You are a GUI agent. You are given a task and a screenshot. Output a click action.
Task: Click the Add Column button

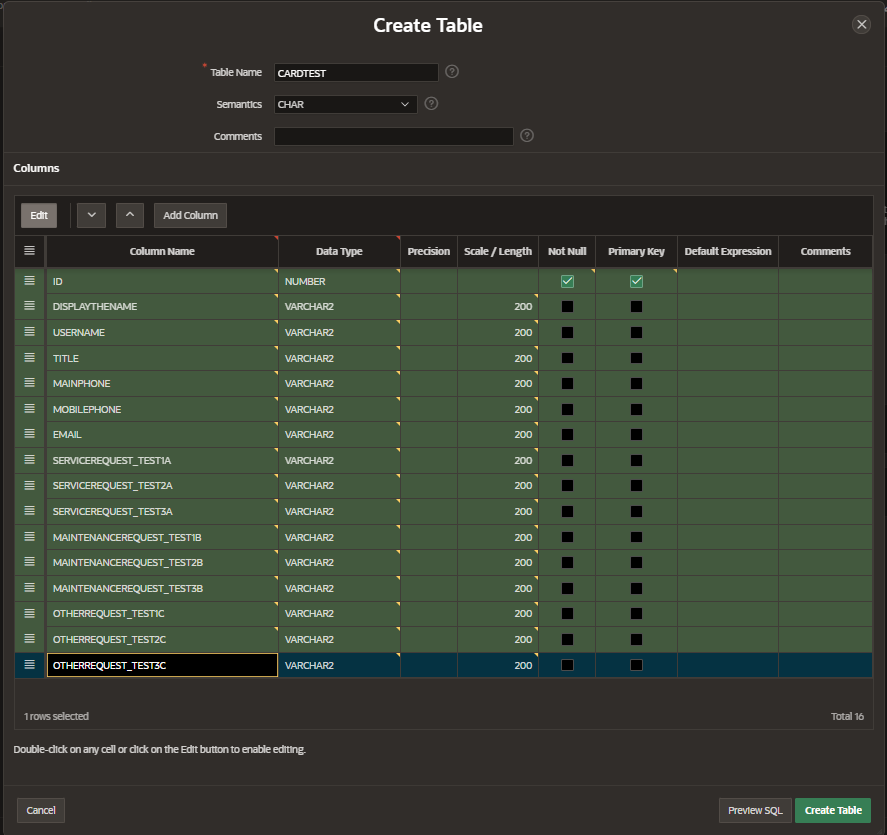[x=191, y=215]
